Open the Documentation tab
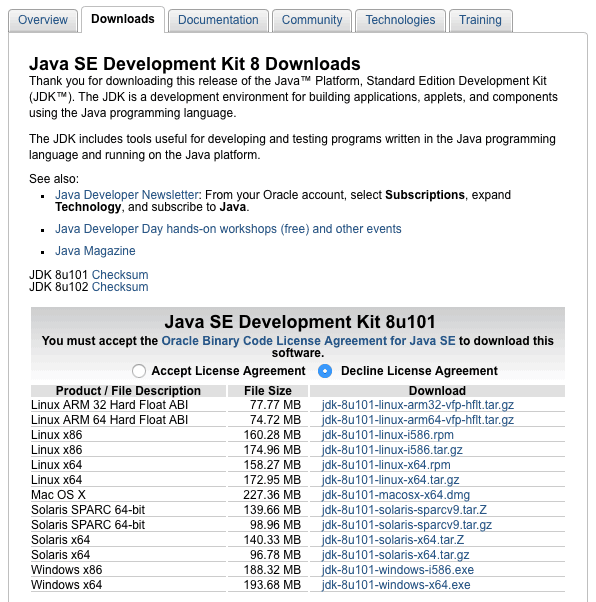The image size is (596, 602). [x=218, y=20]
